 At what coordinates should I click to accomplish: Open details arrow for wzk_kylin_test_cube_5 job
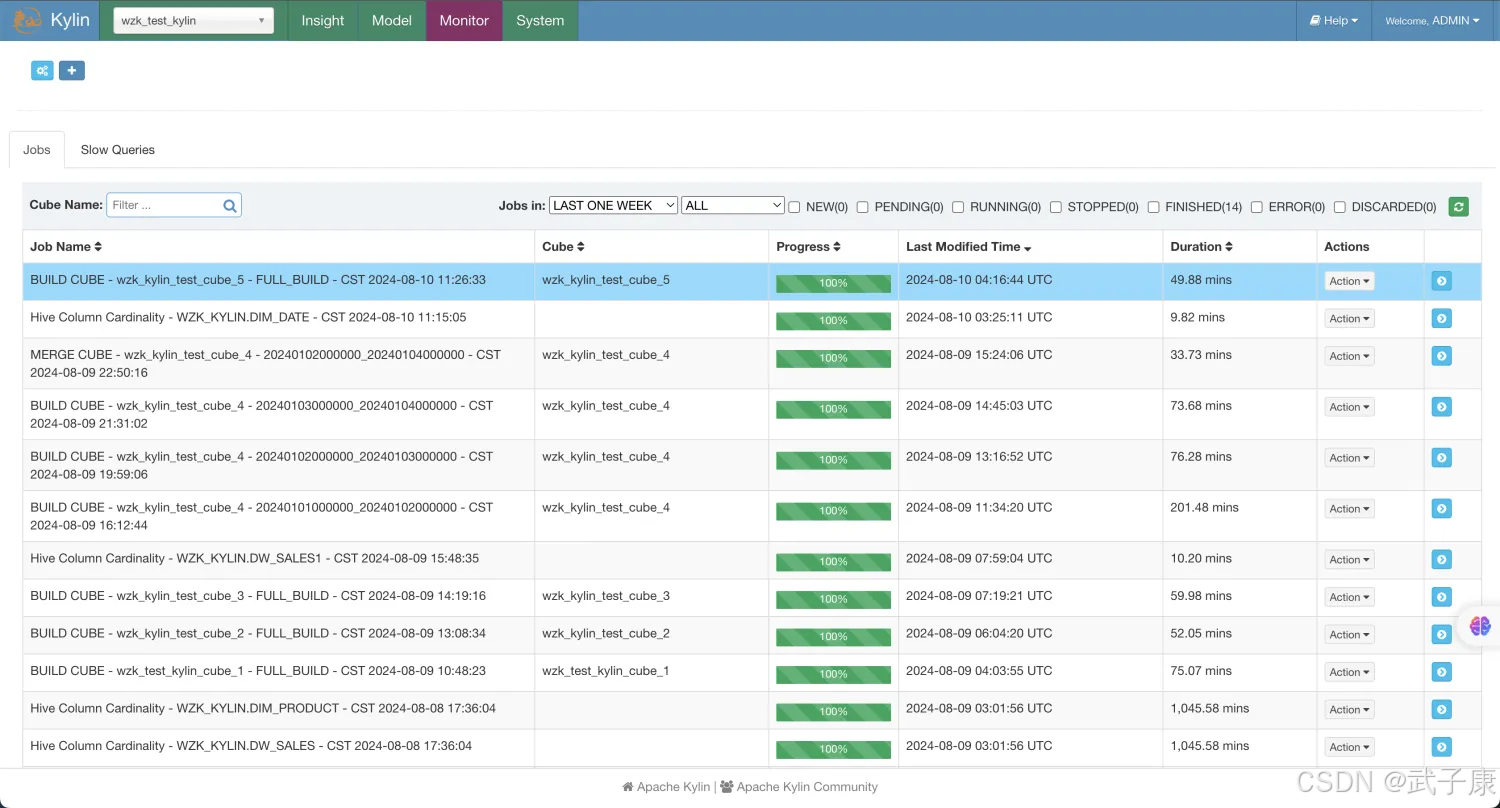[x=1441, y=282]
